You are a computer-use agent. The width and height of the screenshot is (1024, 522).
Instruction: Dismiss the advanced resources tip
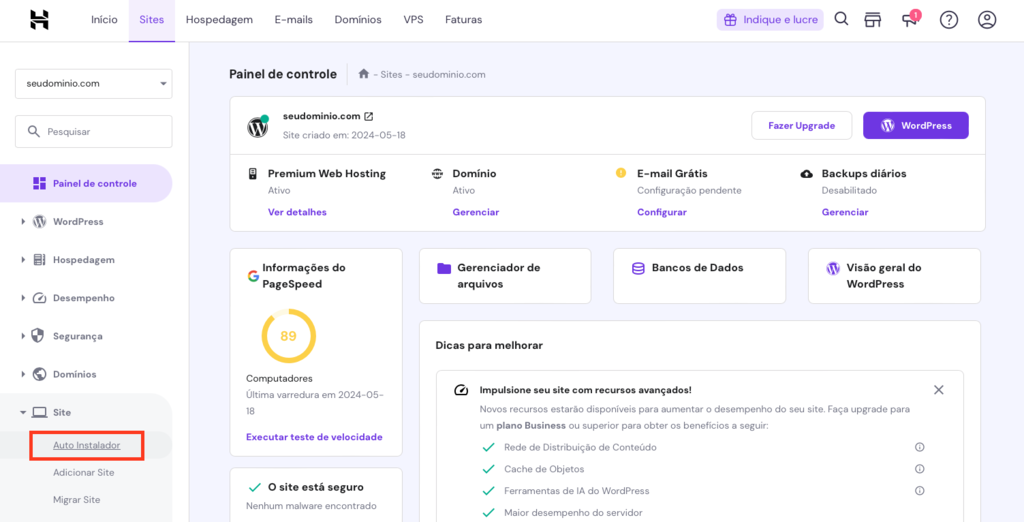tap(938, 390)
